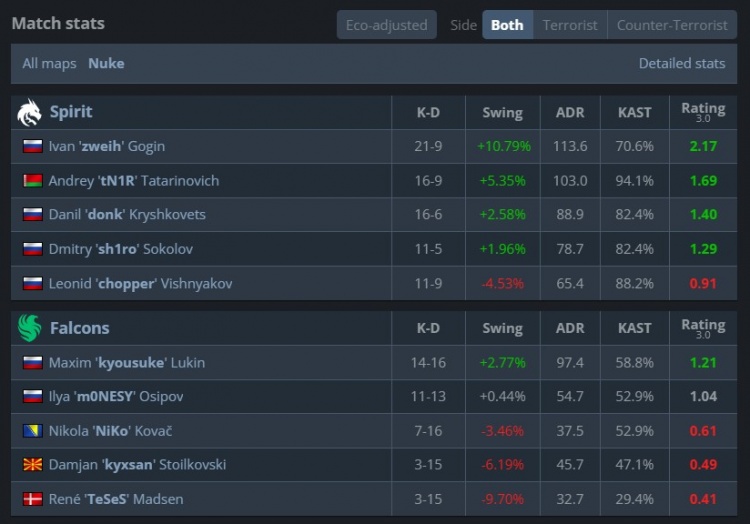Click the Spirit team dragon logo
The height and width of the screenshot is (524, 750).
[29, 112]
